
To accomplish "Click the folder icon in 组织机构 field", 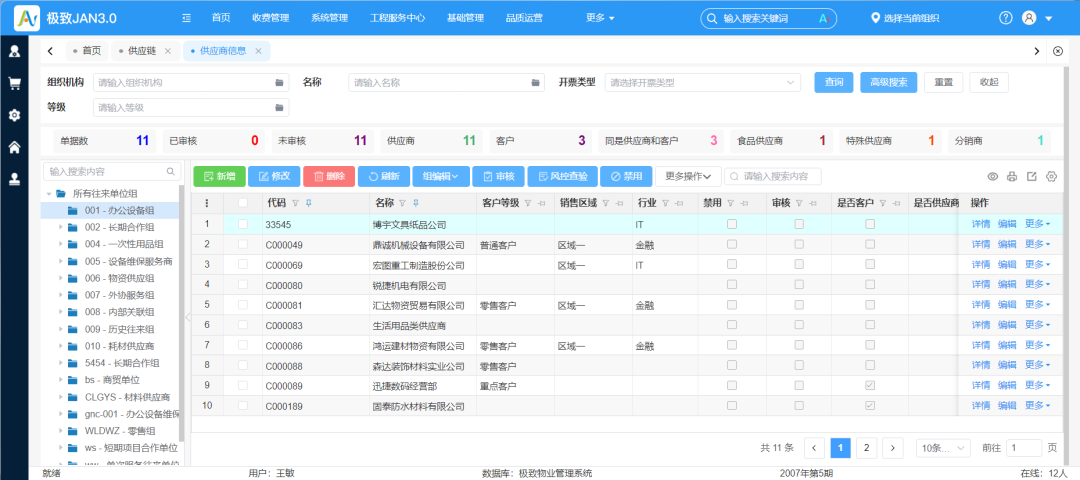I will (279, 83).
